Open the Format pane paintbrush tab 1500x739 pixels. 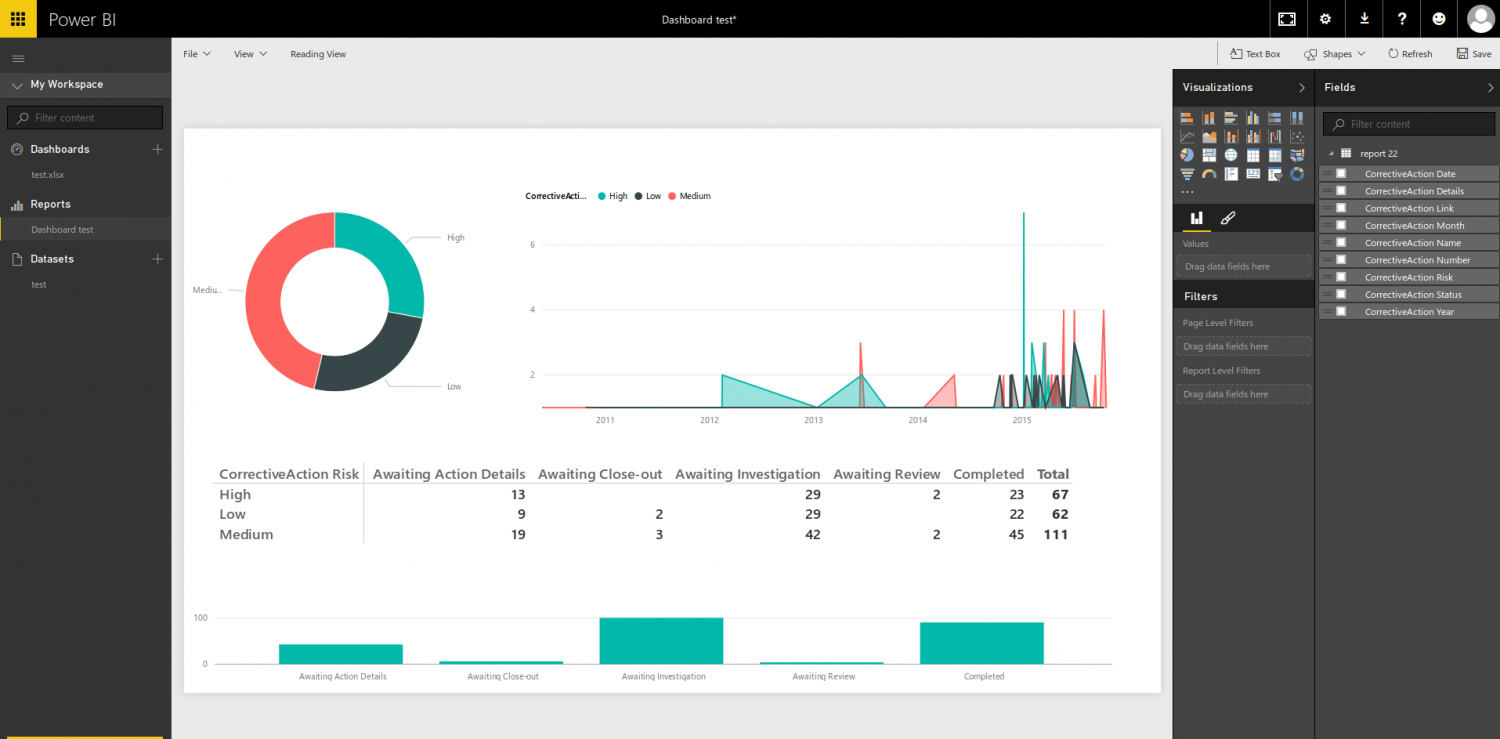[x=1228, y=218]
